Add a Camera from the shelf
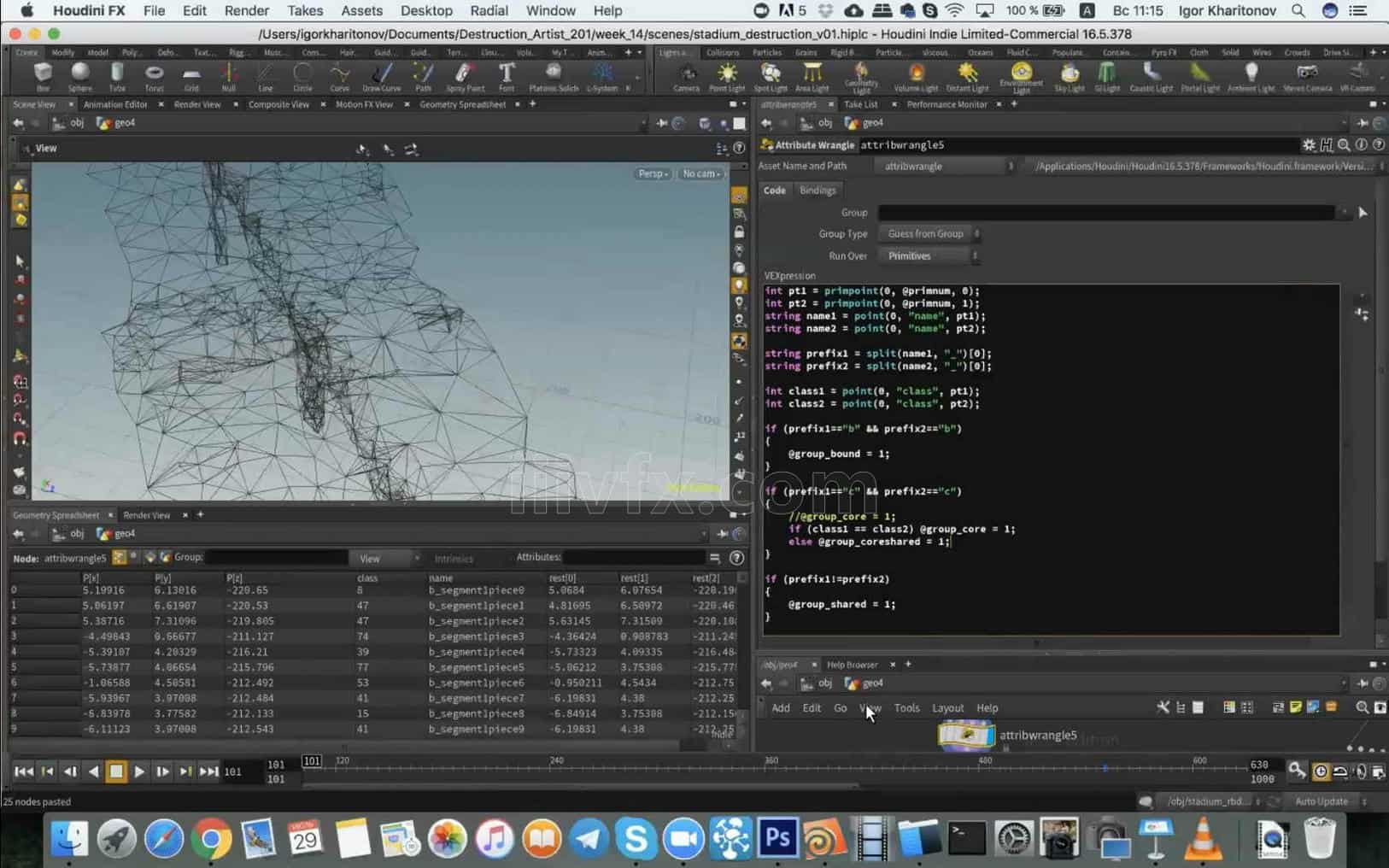The height and width of the screenshot is (868, 1389). [x=686, y=76]
